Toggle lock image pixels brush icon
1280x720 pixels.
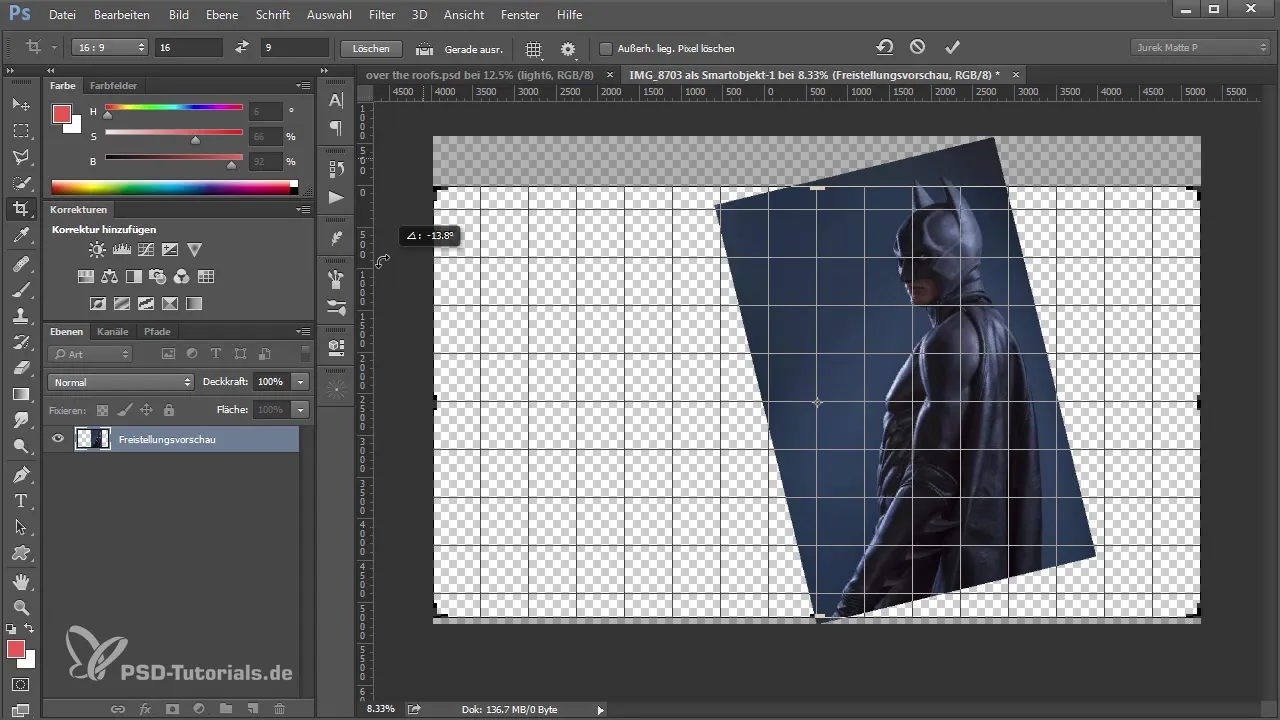124,410
